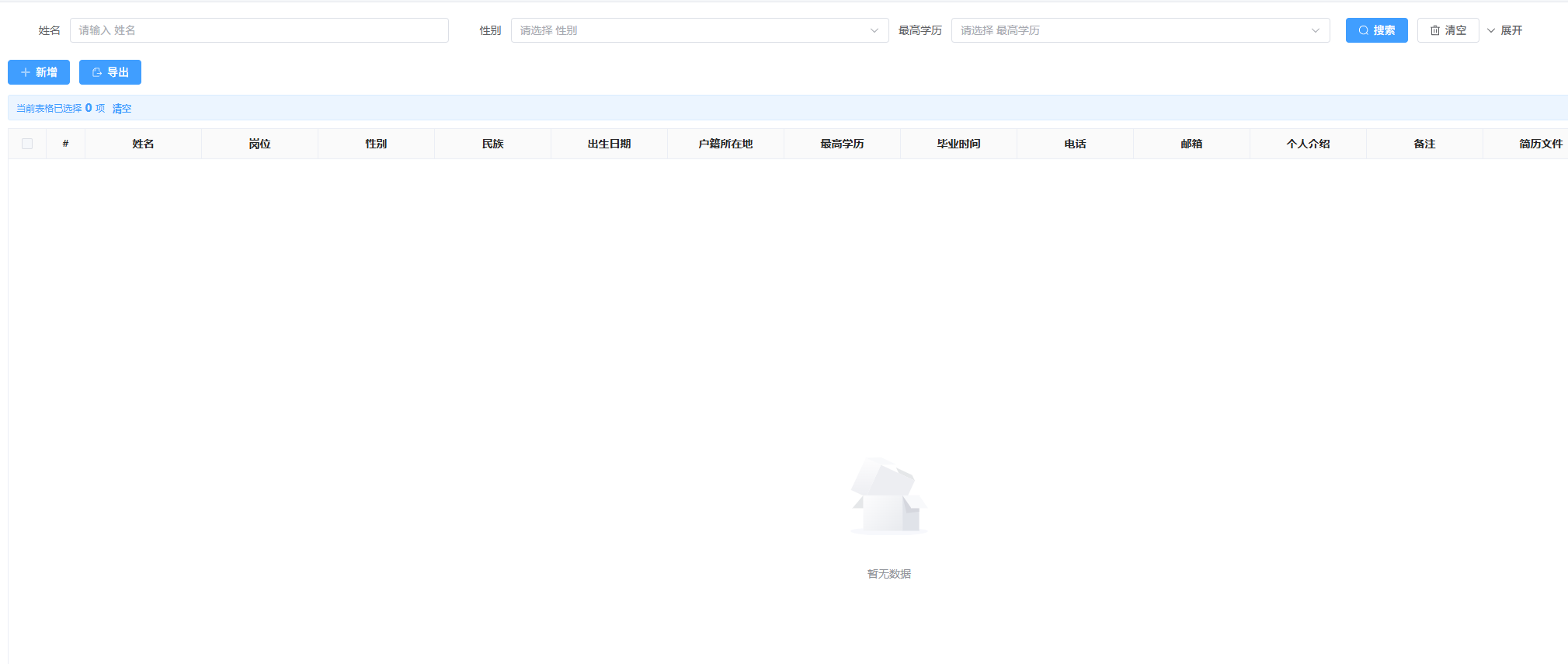The image size is (1568, 664).
Task: Click the empty-box 暂无数据 illustration
Action: [x=888, y=497]
